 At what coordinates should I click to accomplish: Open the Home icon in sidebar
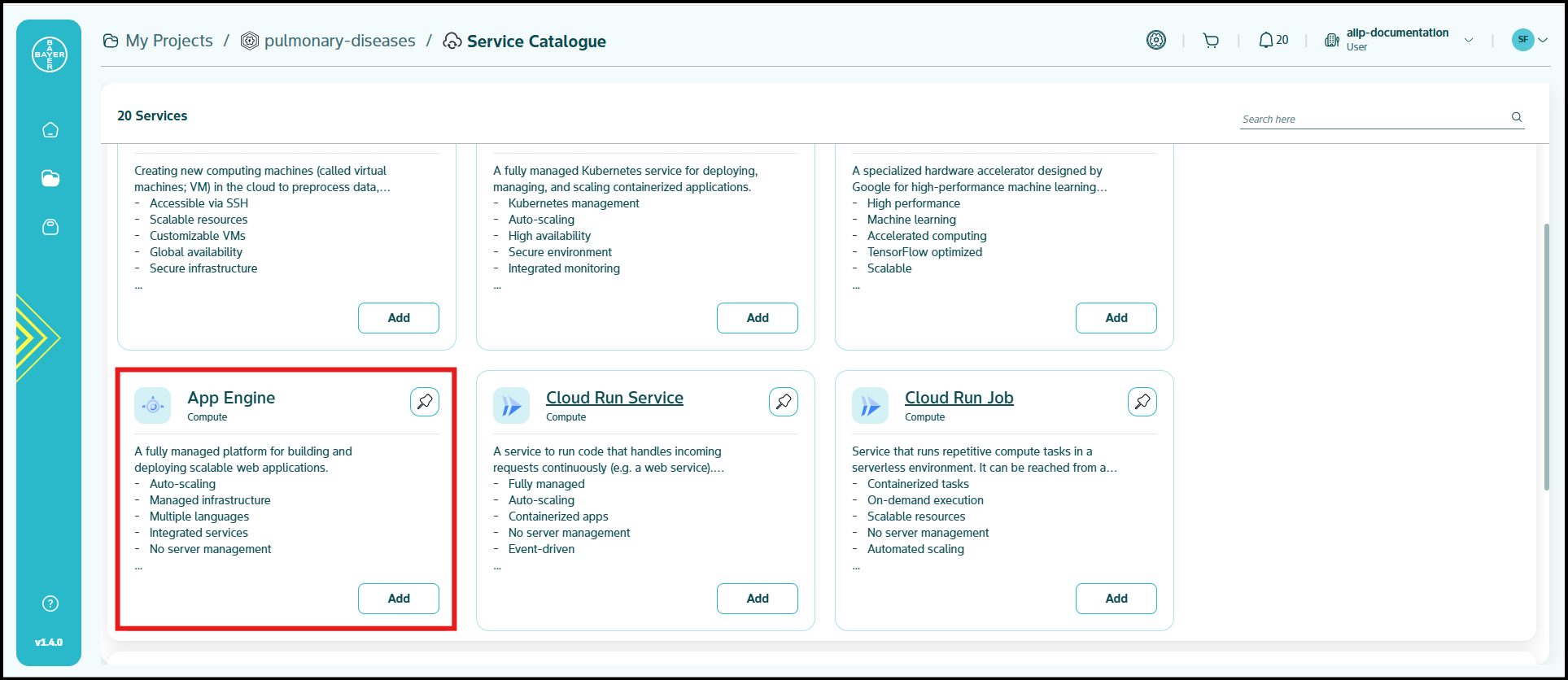(50, 130)
